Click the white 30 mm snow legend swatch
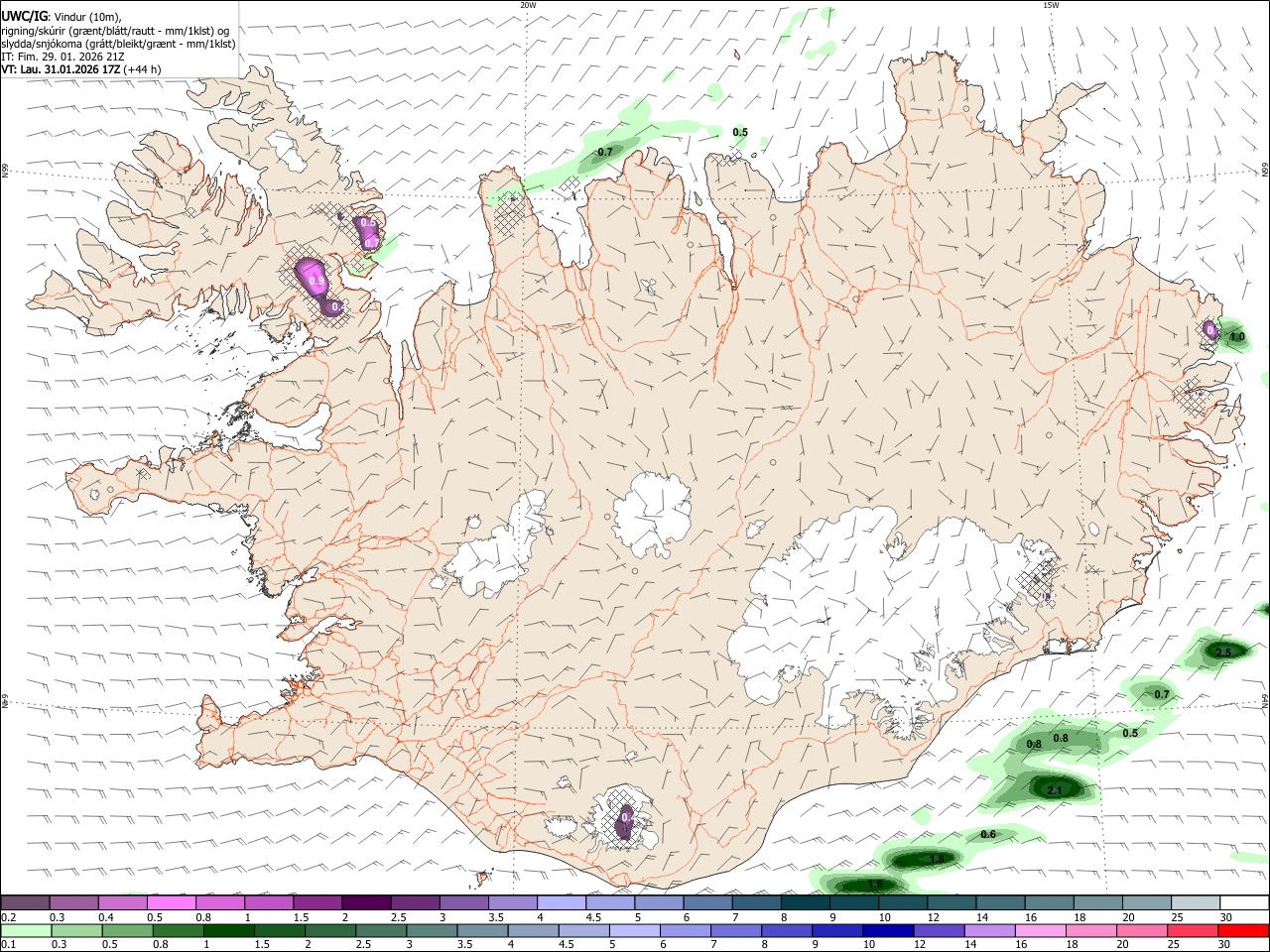 point(1244,903)
